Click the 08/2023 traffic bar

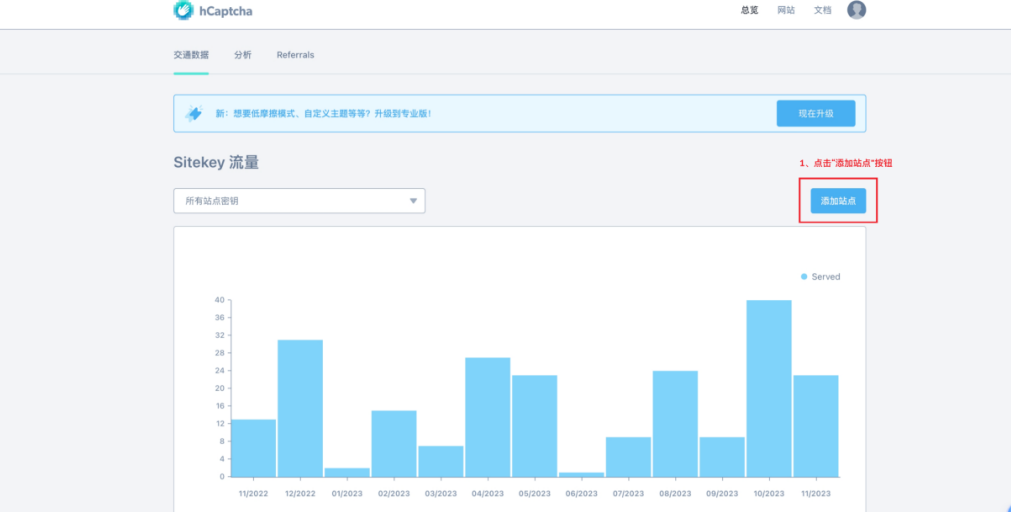(x=675, y=423)
